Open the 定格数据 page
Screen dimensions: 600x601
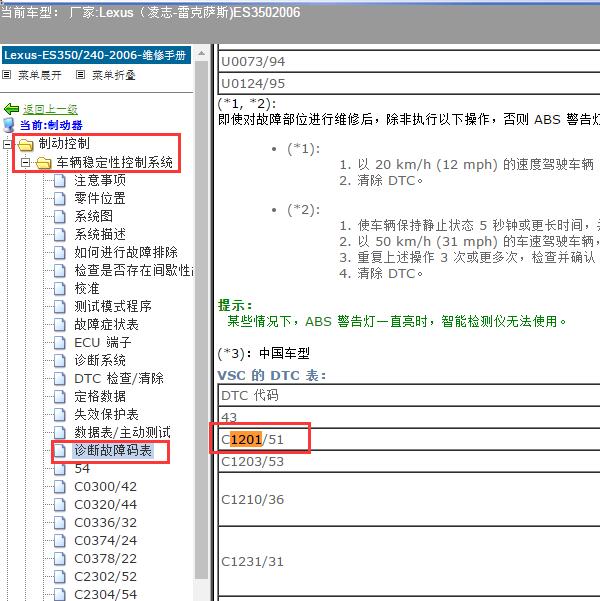100,396
